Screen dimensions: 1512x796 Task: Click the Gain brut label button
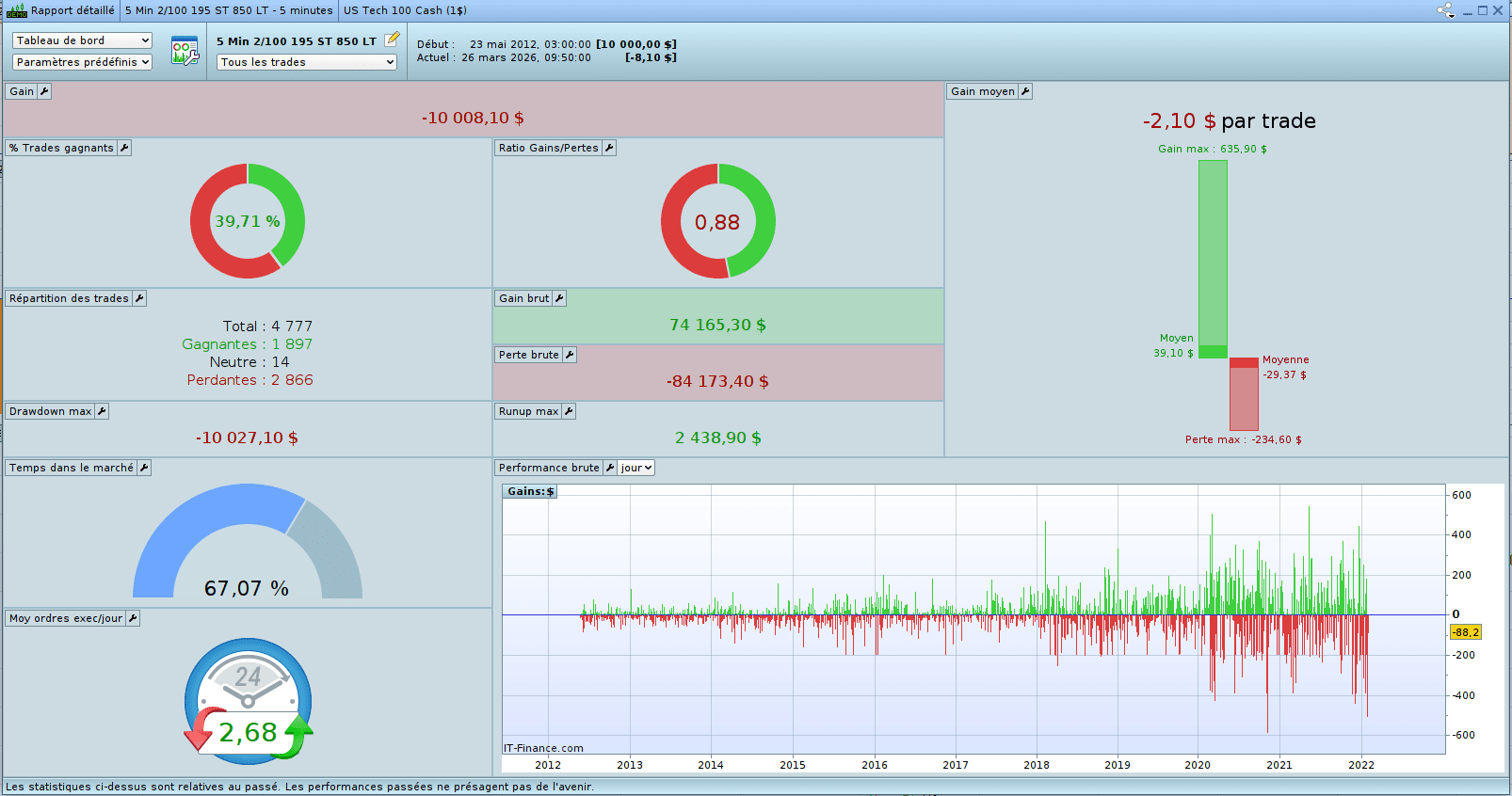click(x=523, y=298)
